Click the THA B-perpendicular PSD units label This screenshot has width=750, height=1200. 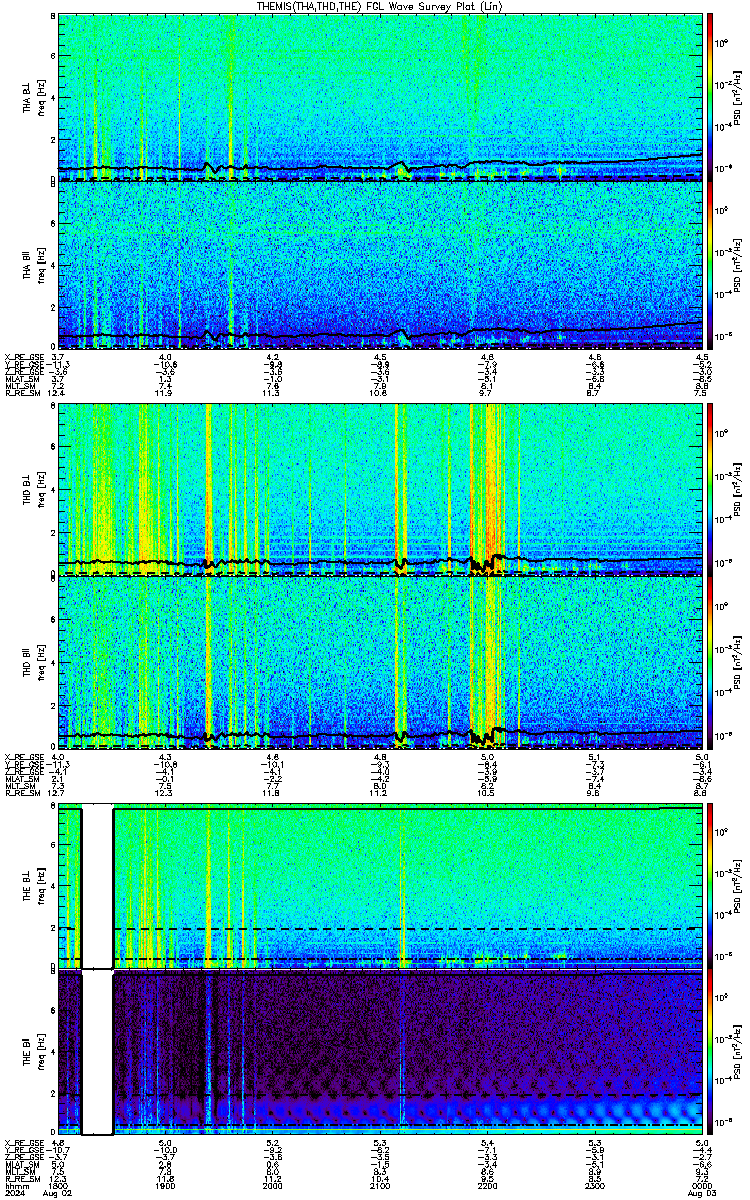click(x=737, y=96)
